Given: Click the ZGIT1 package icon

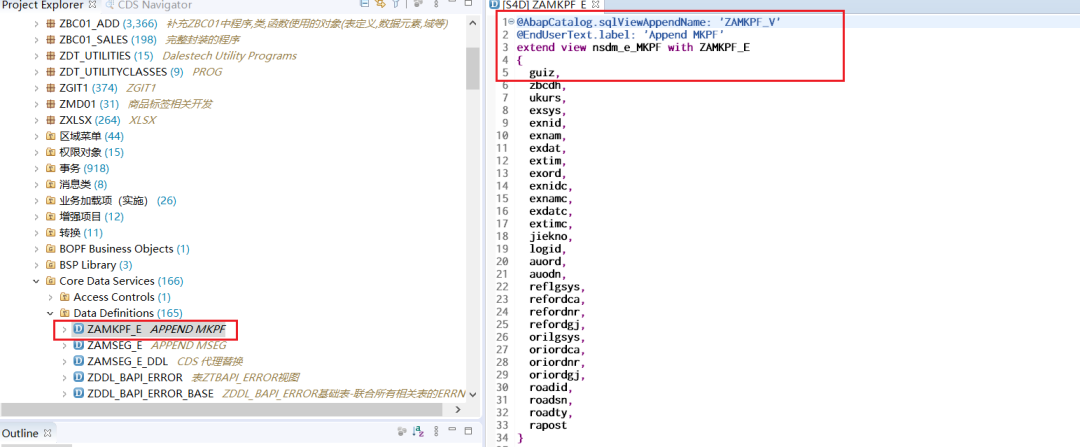Looking at the screenshot, I should 50,87.
